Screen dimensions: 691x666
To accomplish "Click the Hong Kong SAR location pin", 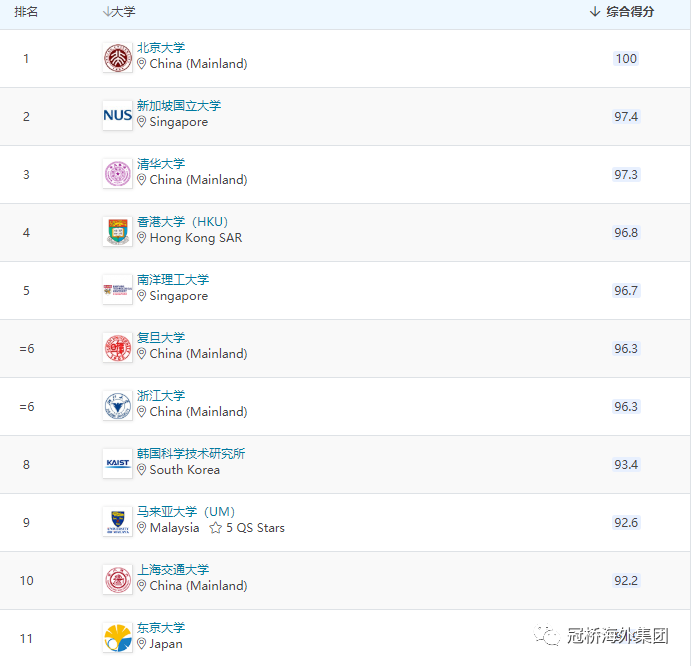I will point(142,238).
